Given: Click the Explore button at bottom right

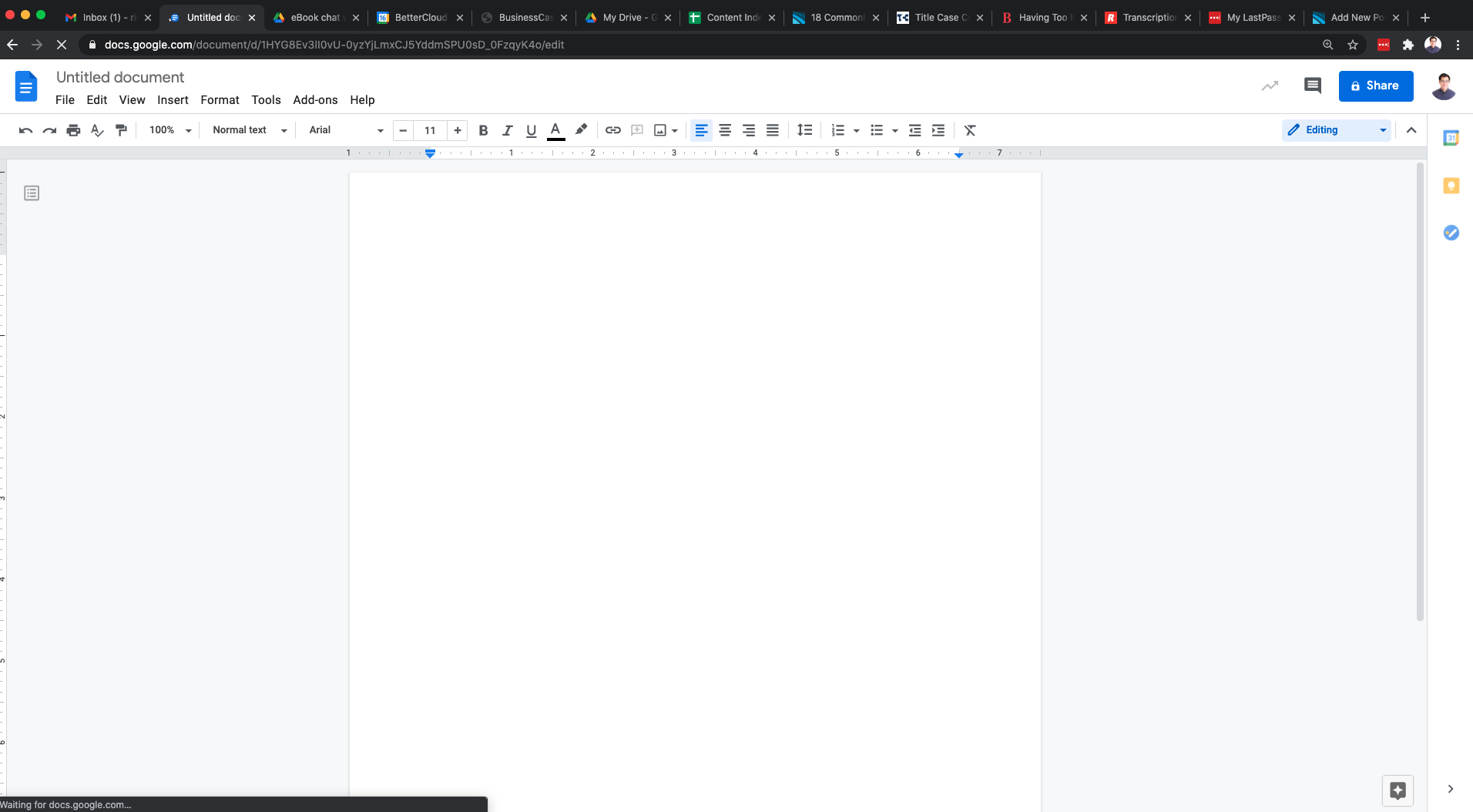Looking at the screenshot, I should (x=1398, y=790).
